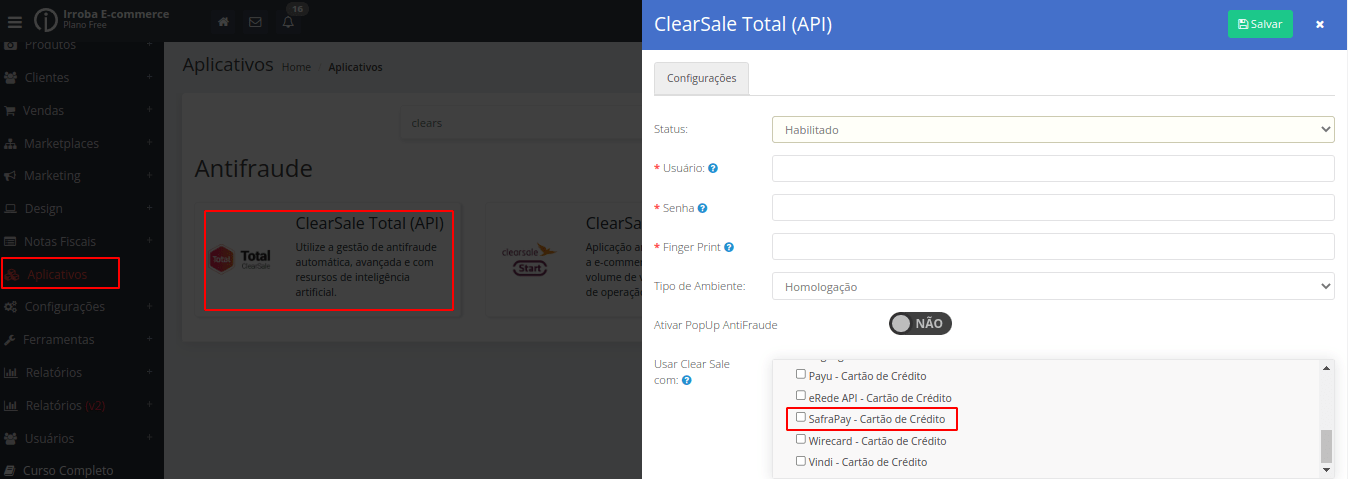
Task: Open the hamburger menu icon
Action: (x=14, y=22)
